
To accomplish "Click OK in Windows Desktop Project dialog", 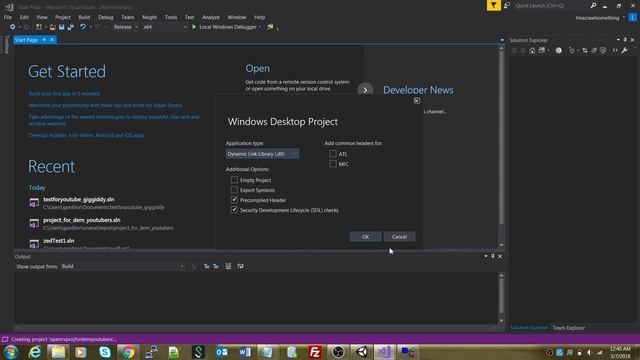I will tap(365, 237).
